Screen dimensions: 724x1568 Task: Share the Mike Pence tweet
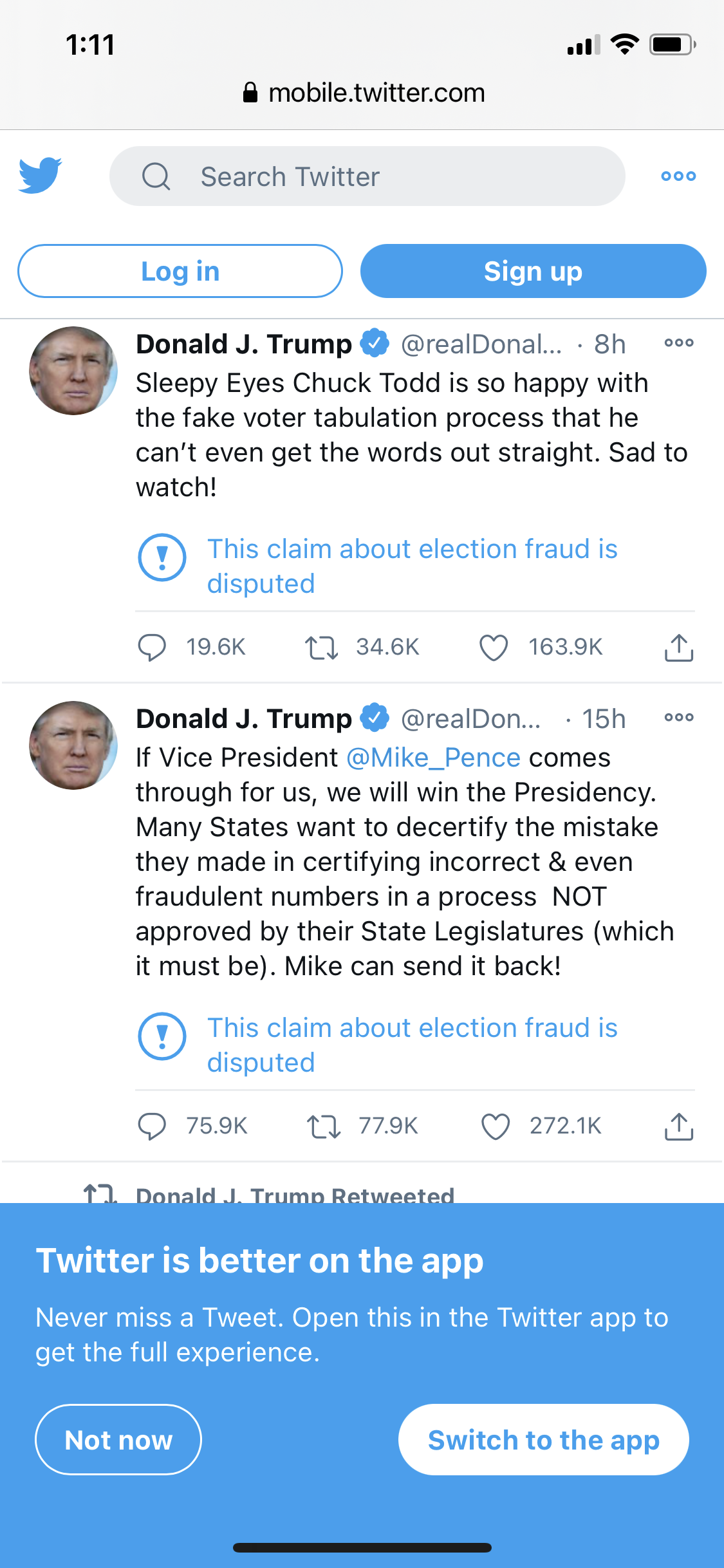(x=678, y=1126)
